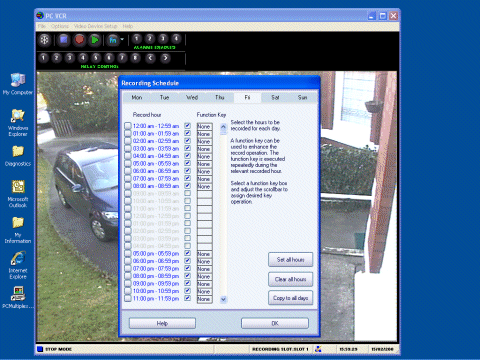The height and width of the screenshot is (360, 480).
Task: Confirm the schedule with the OK button
Action: tap(275, 323)
